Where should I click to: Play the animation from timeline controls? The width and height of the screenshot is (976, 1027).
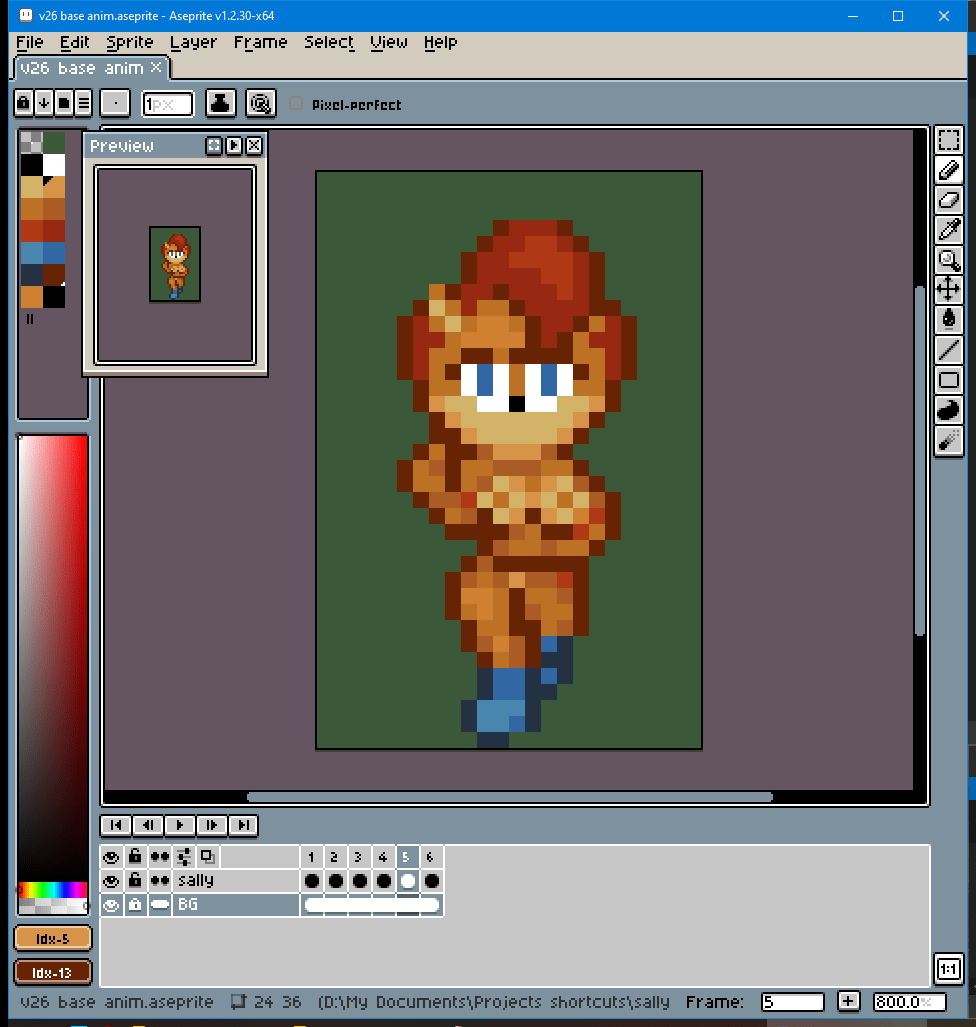179,825
